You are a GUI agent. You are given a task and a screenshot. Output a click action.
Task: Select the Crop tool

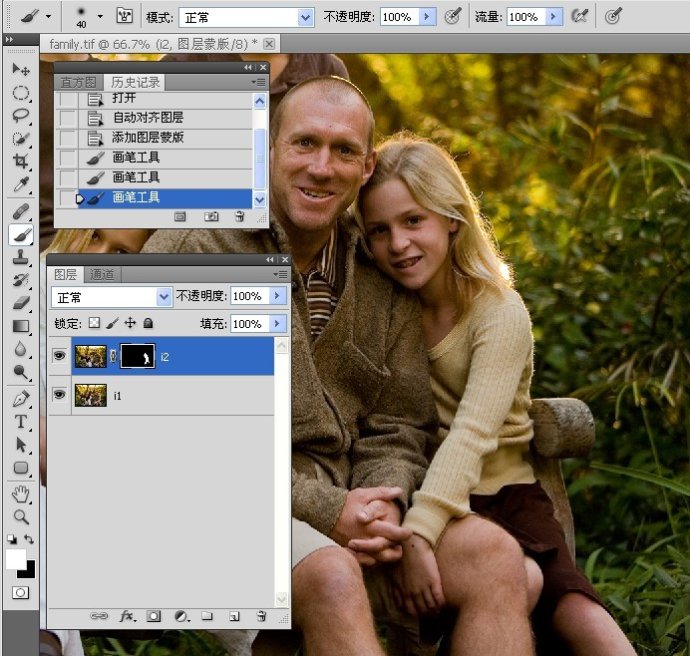(21, 161)
